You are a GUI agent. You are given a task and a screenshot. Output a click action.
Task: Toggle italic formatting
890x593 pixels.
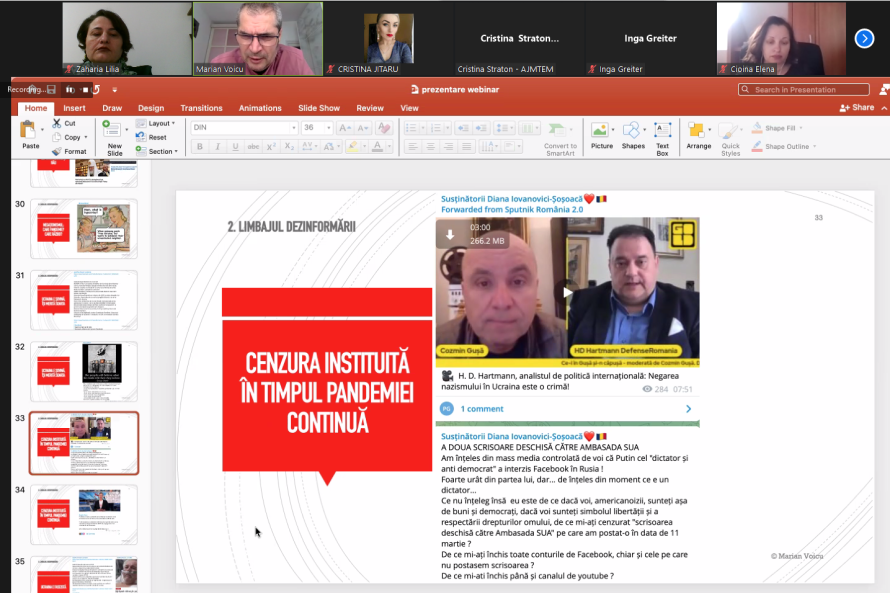pos(217,146)
